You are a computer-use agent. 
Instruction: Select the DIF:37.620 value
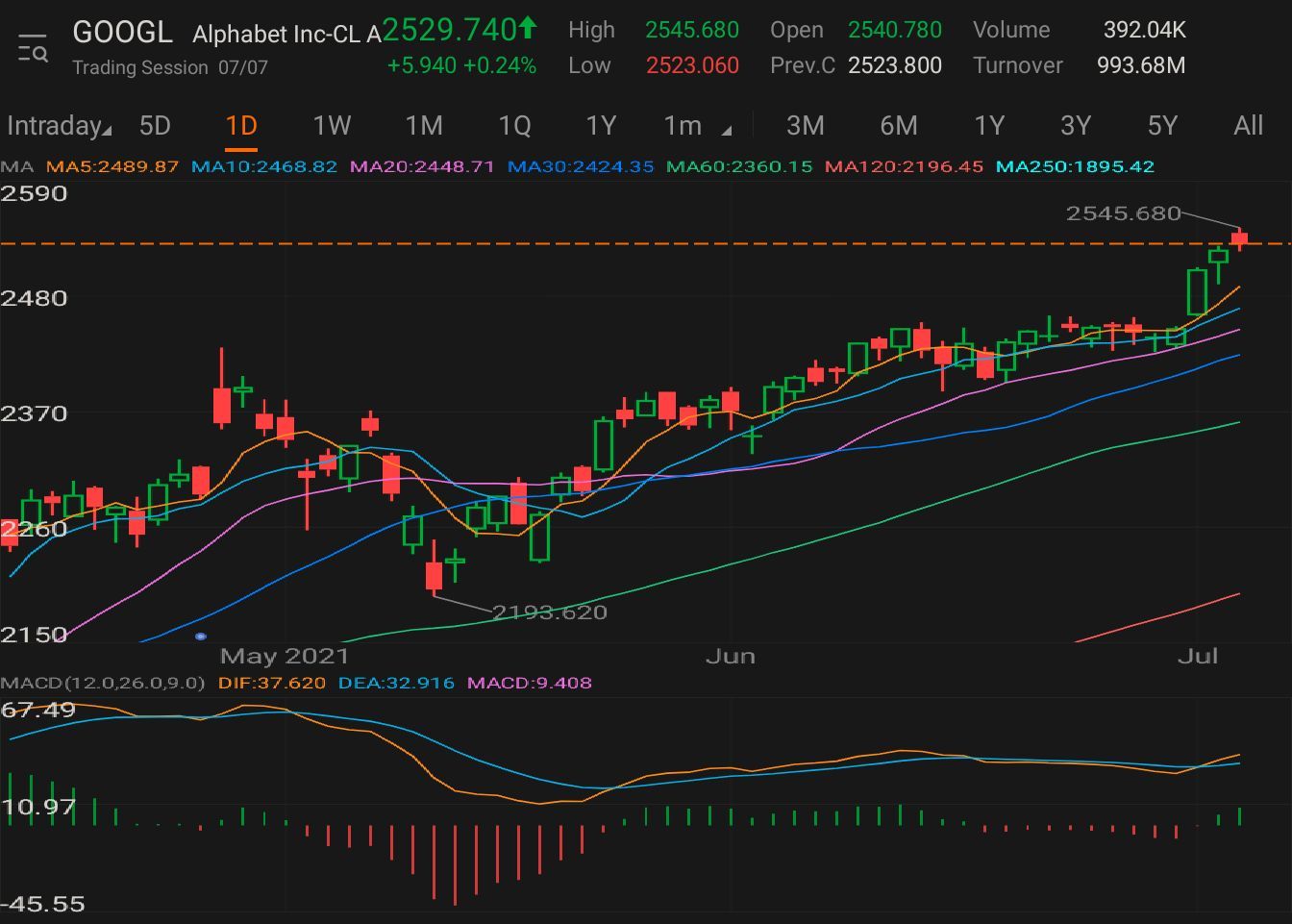pos(272,683)
